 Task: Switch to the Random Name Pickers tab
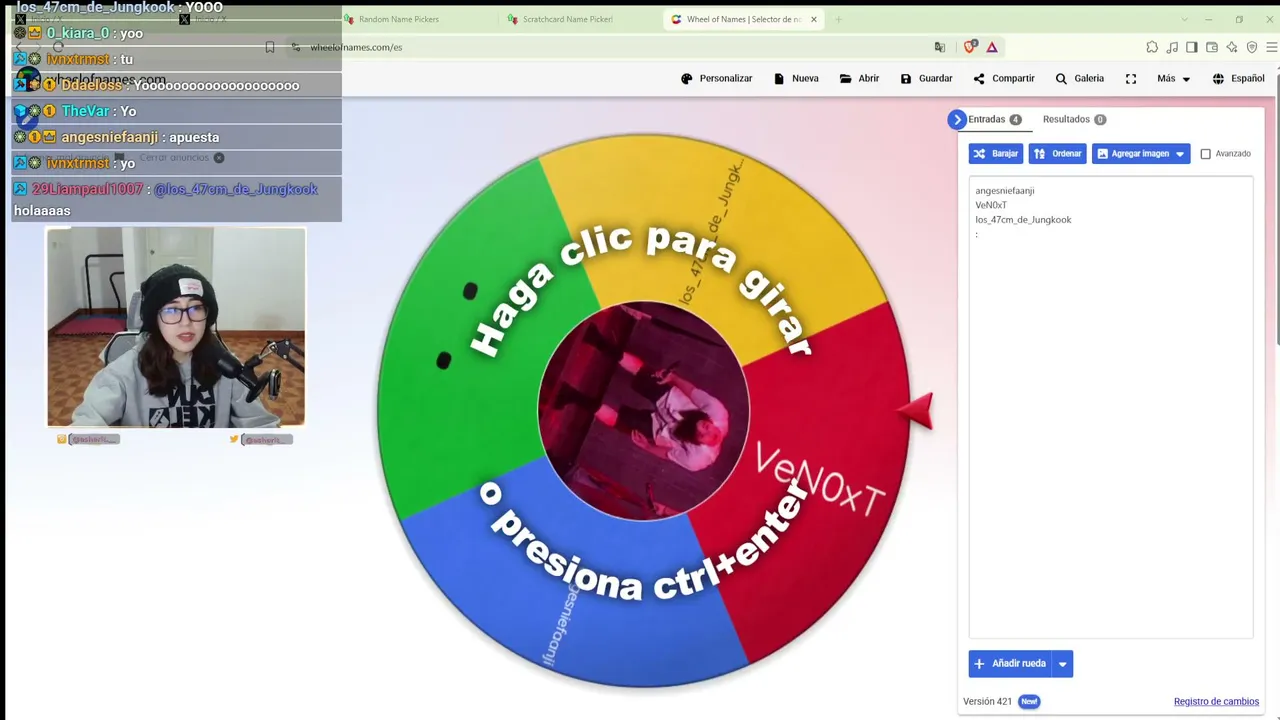coord(398,19)
